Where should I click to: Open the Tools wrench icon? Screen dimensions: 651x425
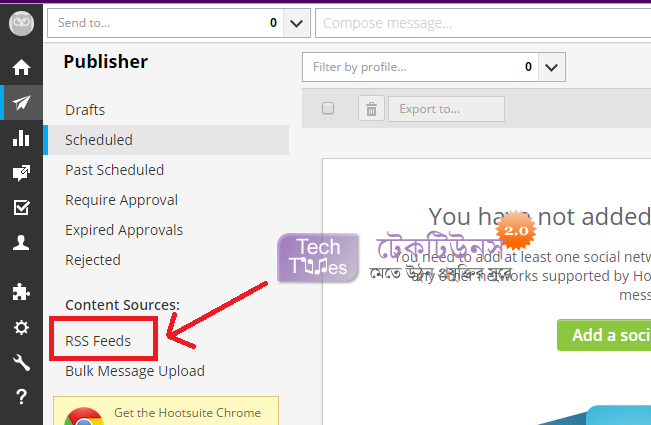[x=21, y=362]
